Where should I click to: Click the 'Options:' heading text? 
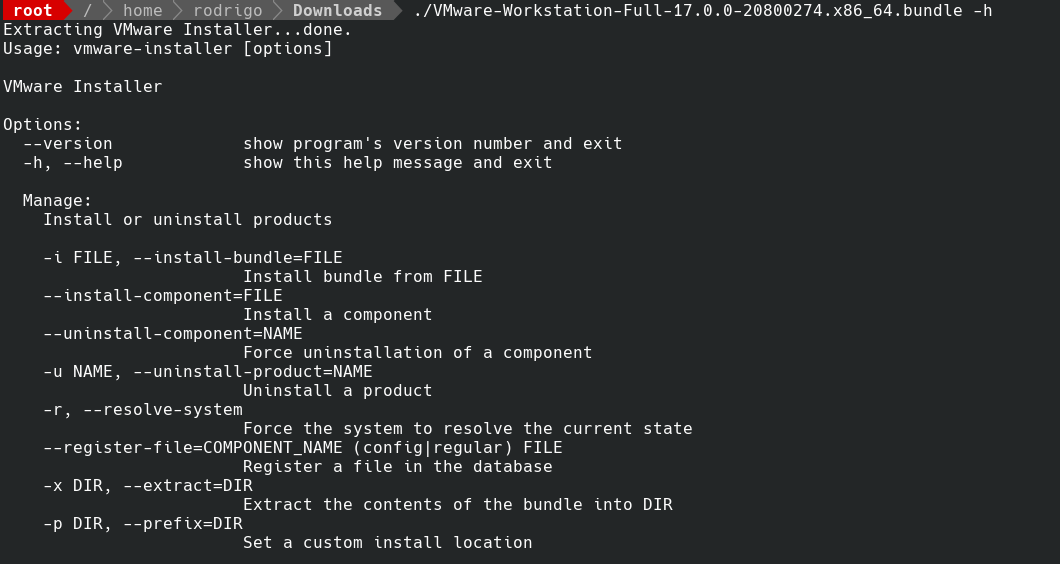pyautogui.click(x=42, y=125)
